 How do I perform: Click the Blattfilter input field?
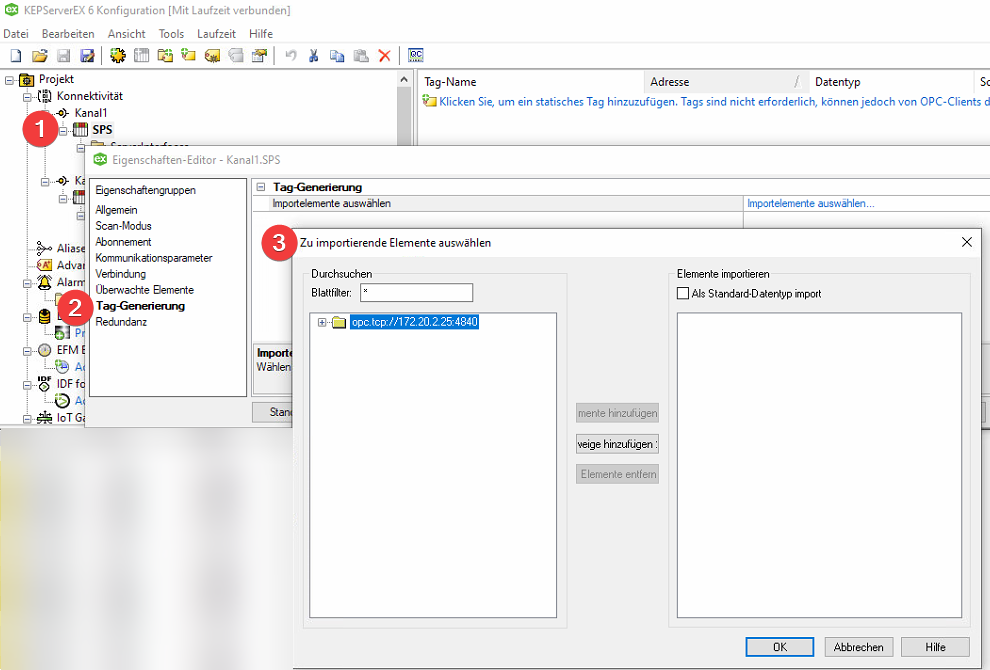click(417, 292)
